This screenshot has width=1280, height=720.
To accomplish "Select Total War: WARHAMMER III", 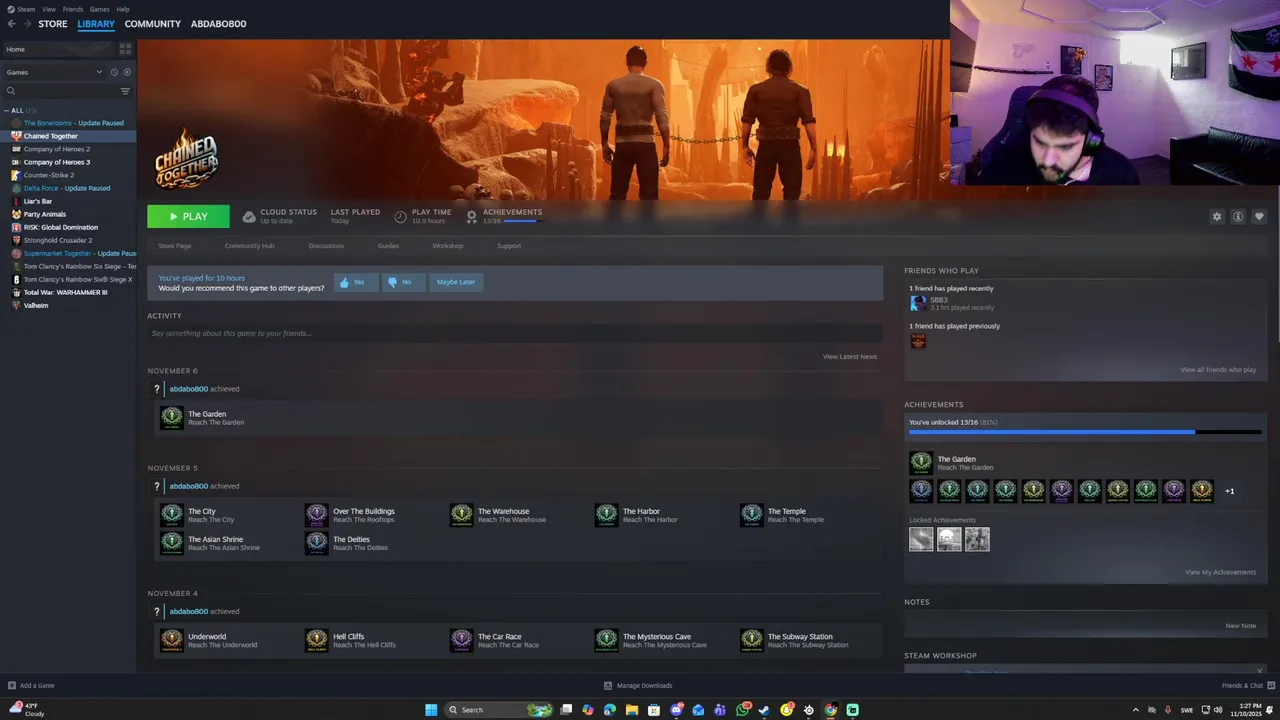I will 68,292.
